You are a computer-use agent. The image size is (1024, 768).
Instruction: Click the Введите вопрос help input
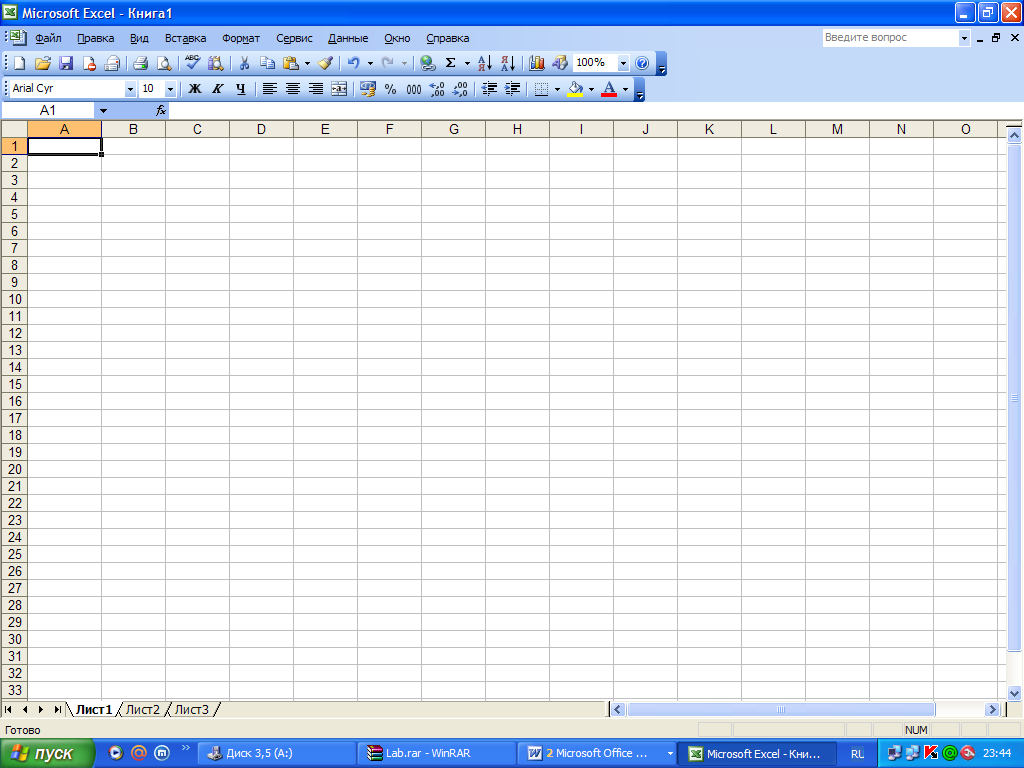(x=889, y=38)
